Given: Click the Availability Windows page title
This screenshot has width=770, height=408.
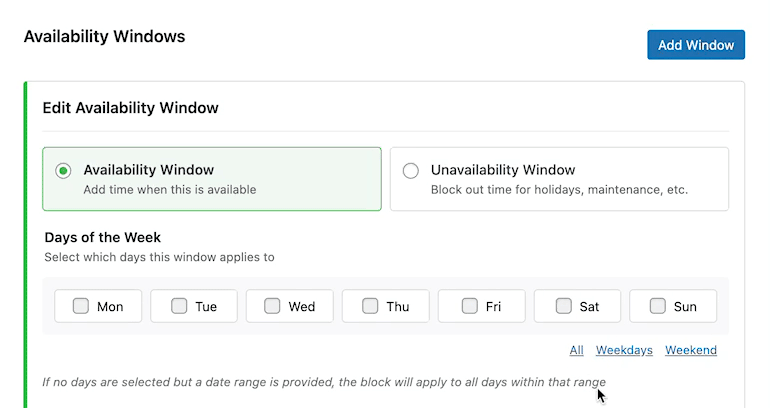Looking at the screenshot, I should coord(104,37).
